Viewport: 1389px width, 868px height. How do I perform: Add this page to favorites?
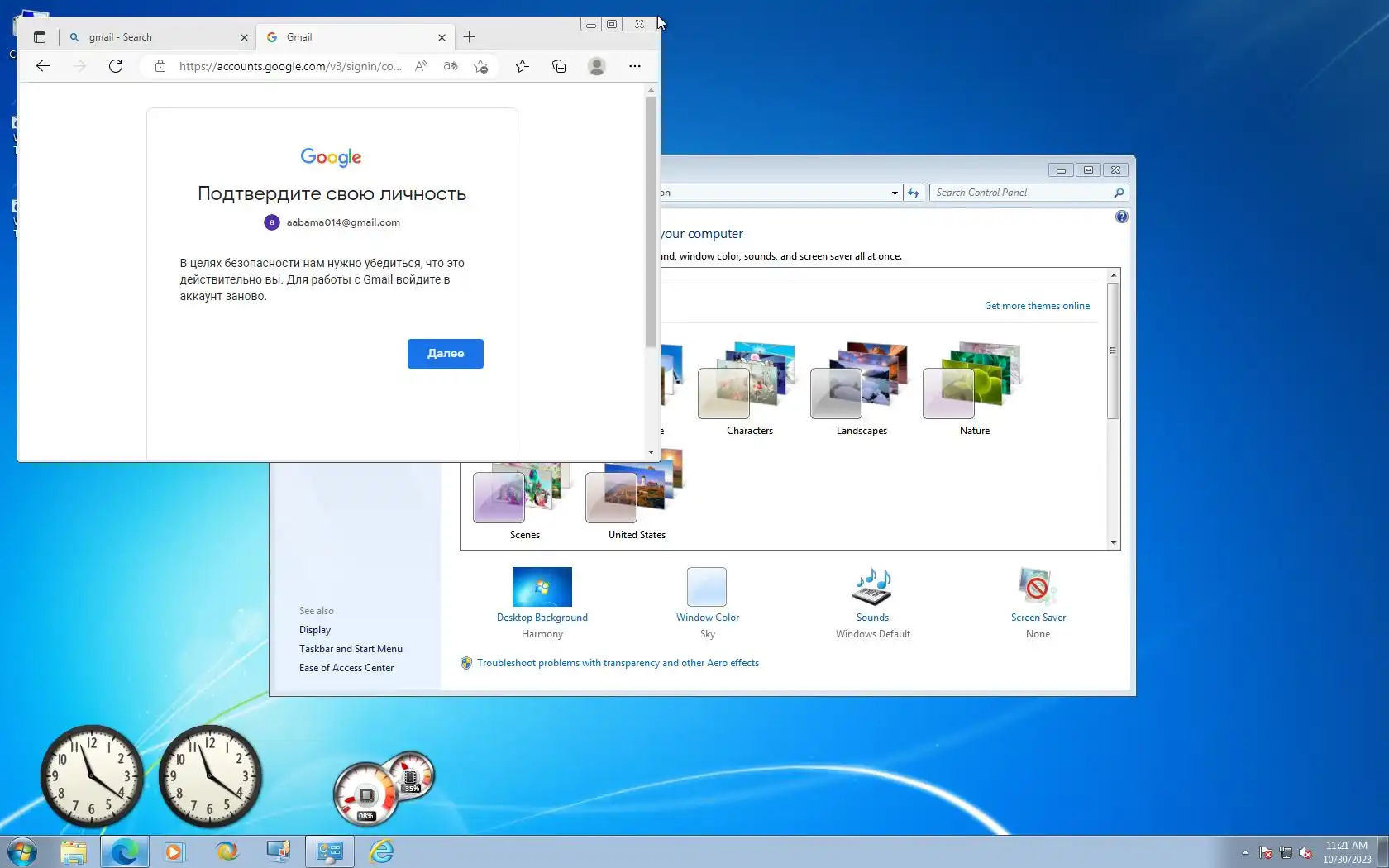coord(480,66)
